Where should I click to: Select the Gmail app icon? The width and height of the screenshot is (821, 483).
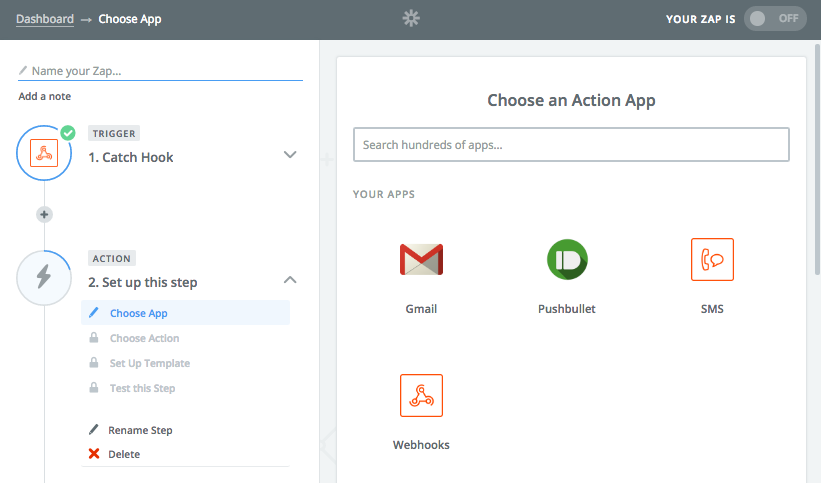tap(421, 259)
